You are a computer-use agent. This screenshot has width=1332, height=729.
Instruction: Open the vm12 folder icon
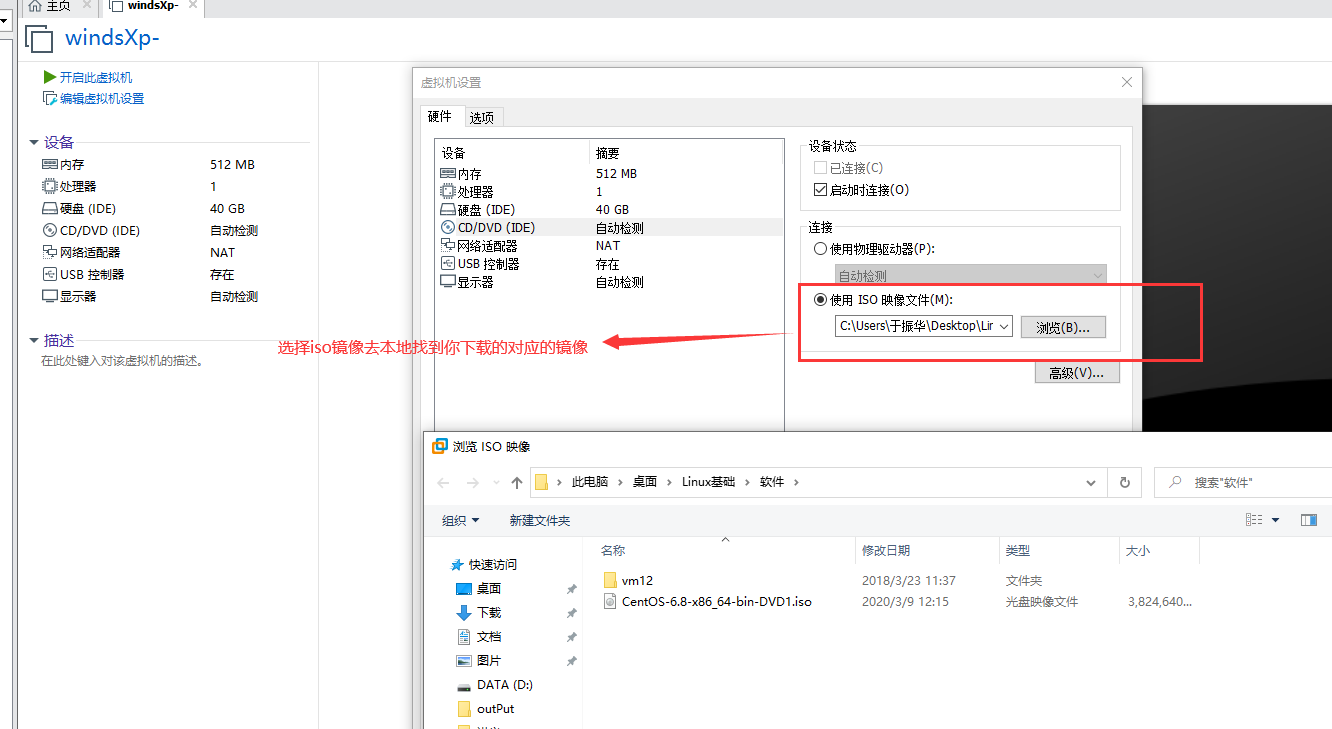click(611, 580)
